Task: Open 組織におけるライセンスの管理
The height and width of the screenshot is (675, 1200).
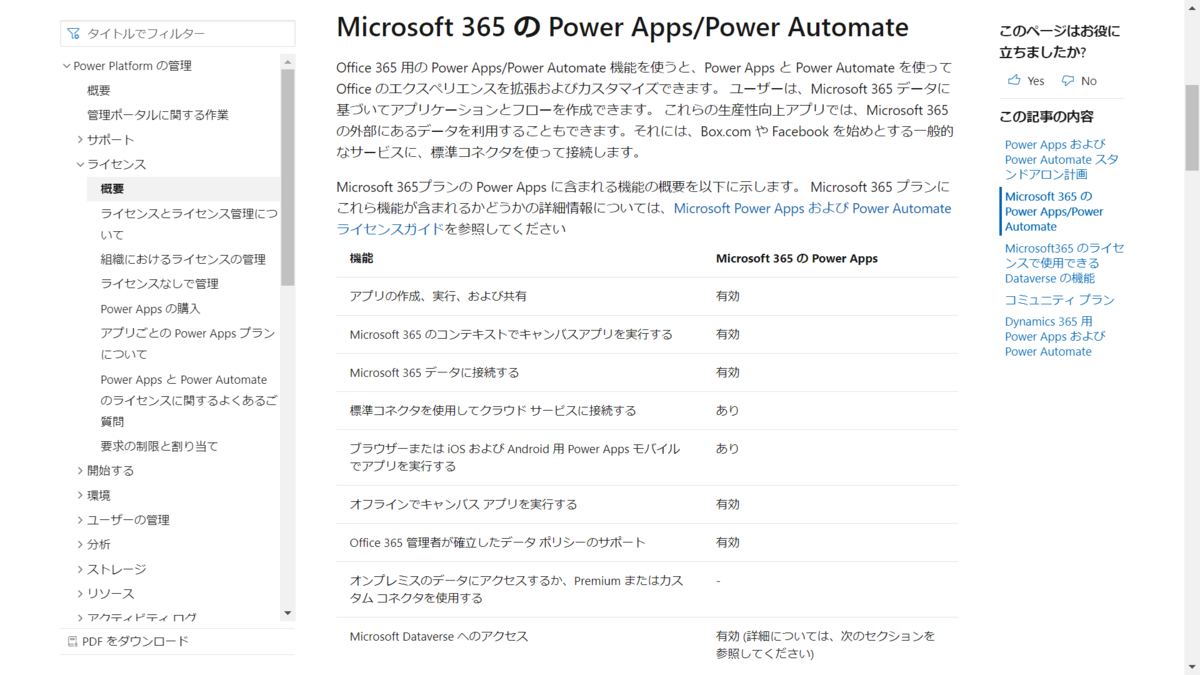Action: coord(183,259)
